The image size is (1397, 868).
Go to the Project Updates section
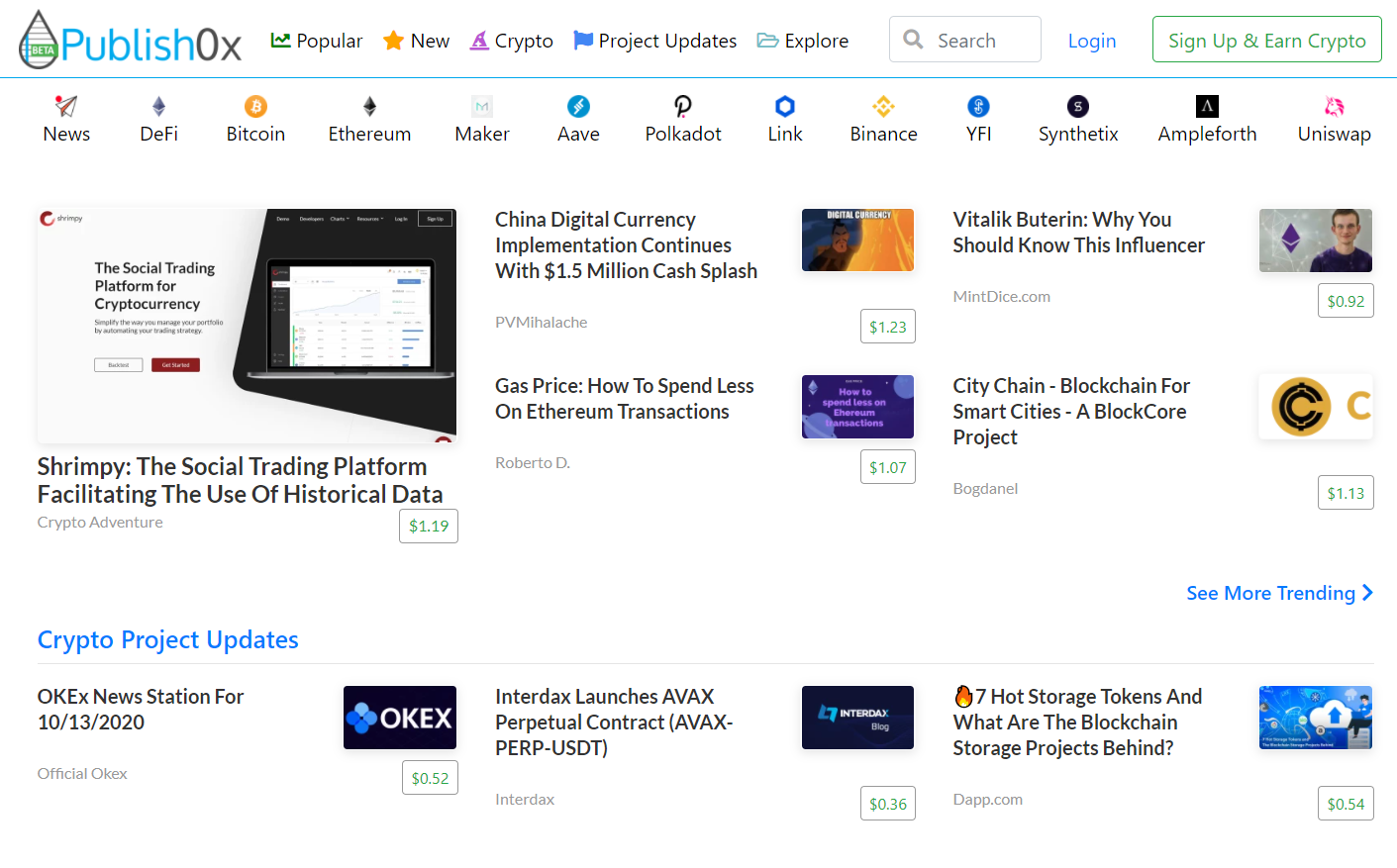(655, 41)
